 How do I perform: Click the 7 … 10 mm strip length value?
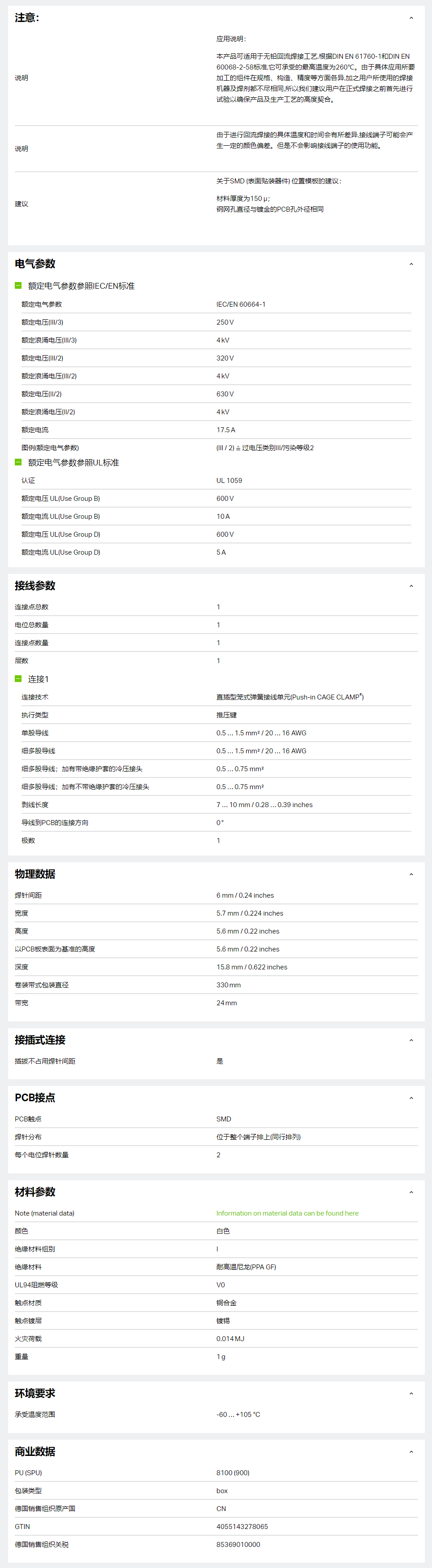(265, 805)
